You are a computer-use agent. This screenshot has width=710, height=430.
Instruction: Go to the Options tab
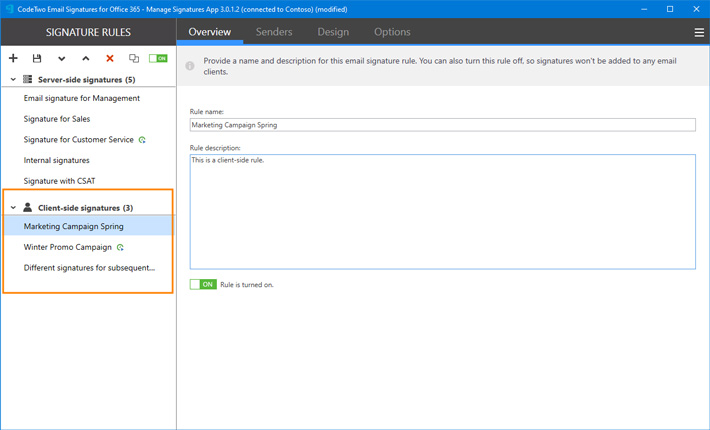tap(392, 32)
